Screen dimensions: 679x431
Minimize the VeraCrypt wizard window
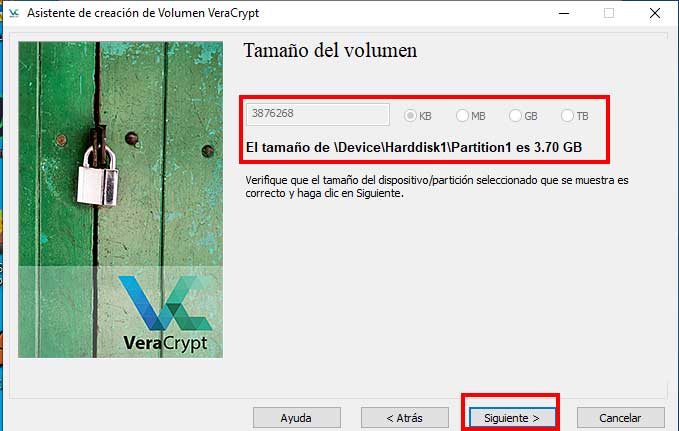[x=564, y=13]
